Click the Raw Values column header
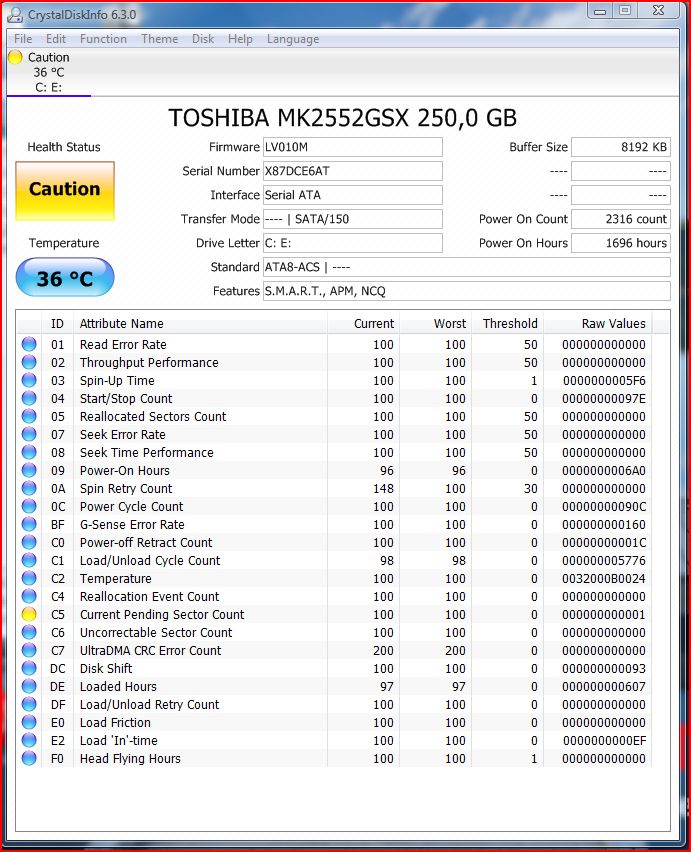Image resolution: width=691 pixels, height=852 pixels. 598,324
